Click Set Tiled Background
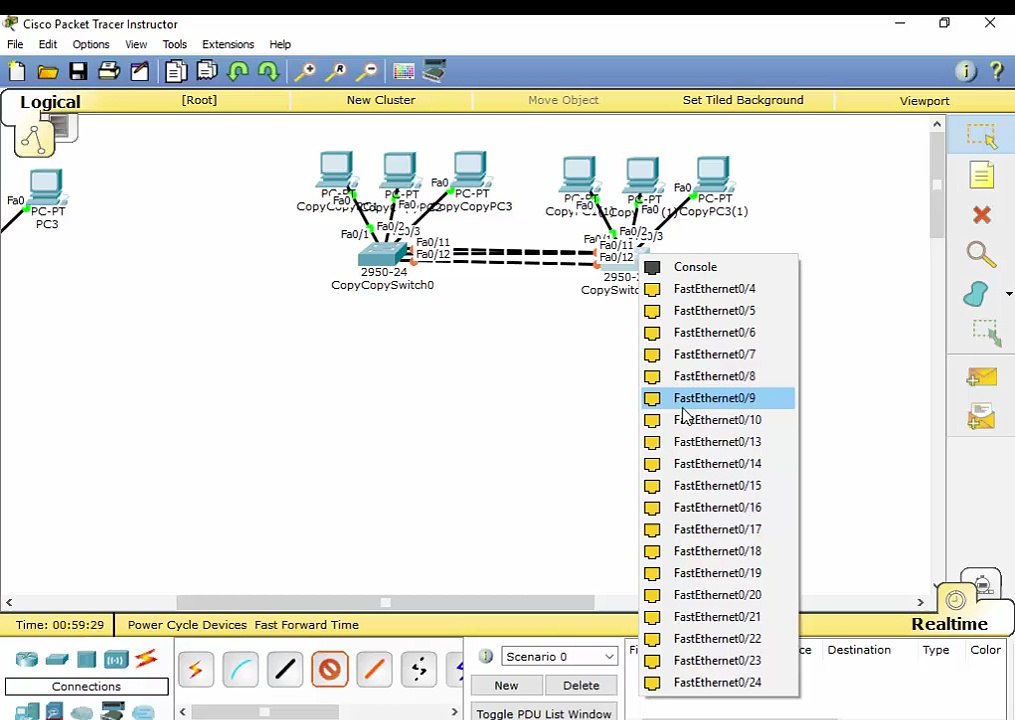The height and width of the screenshot is (720, 1015). 743,100
